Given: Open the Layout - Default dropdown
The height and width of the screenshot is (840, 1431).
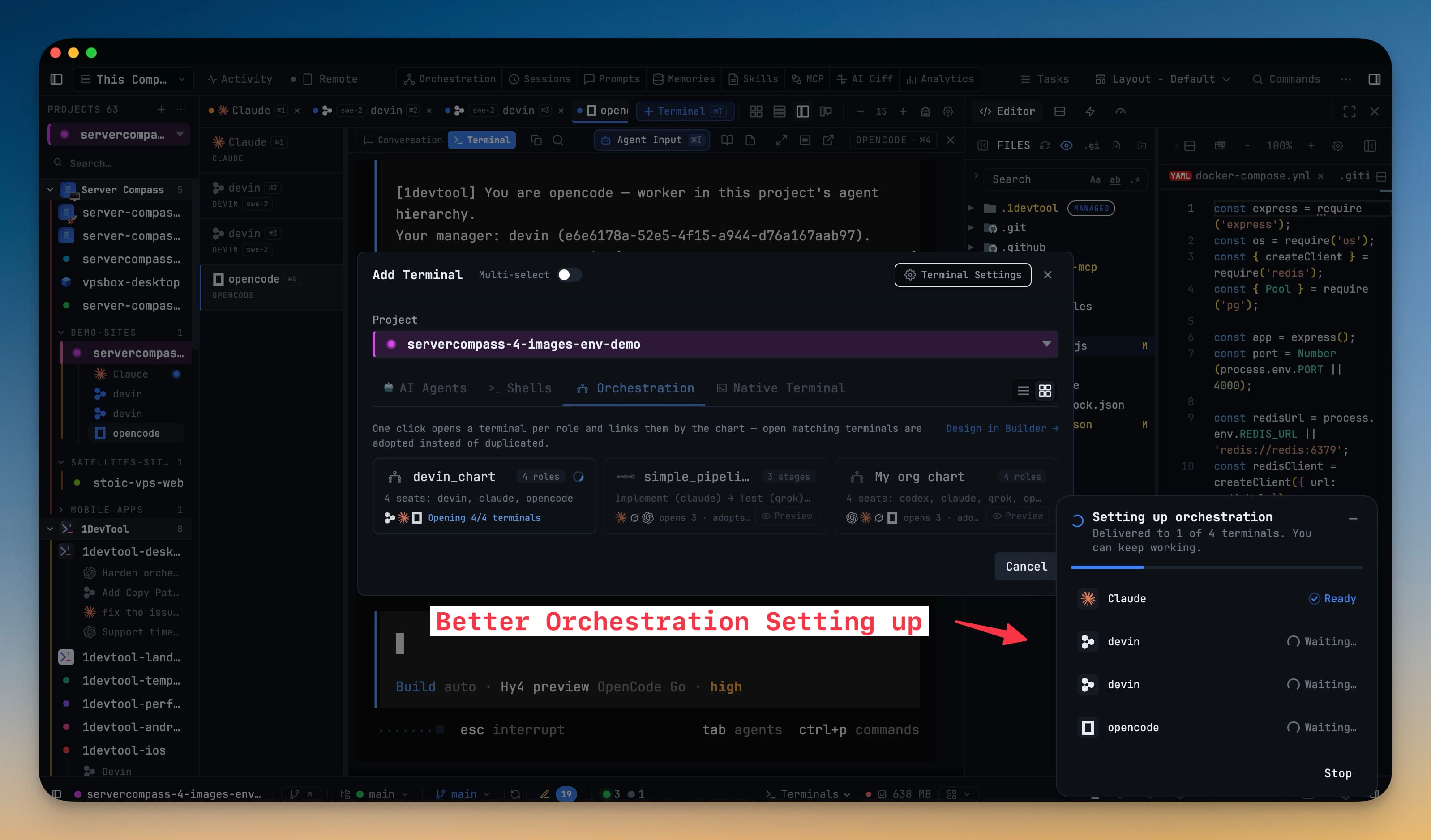Looking at the screenshot, I should [x=1162, y=79].
